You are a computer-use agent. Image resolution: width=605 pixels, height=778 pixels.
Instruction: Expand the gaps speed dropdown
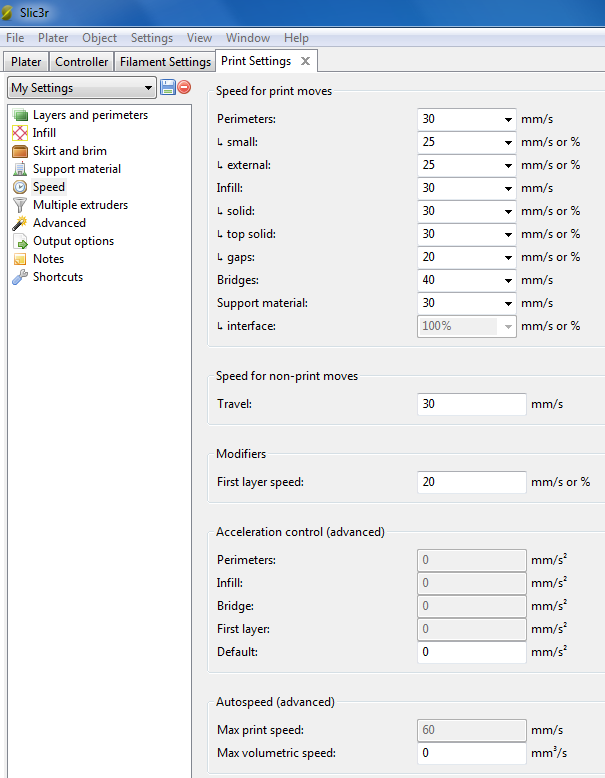(x=508, y=258)
